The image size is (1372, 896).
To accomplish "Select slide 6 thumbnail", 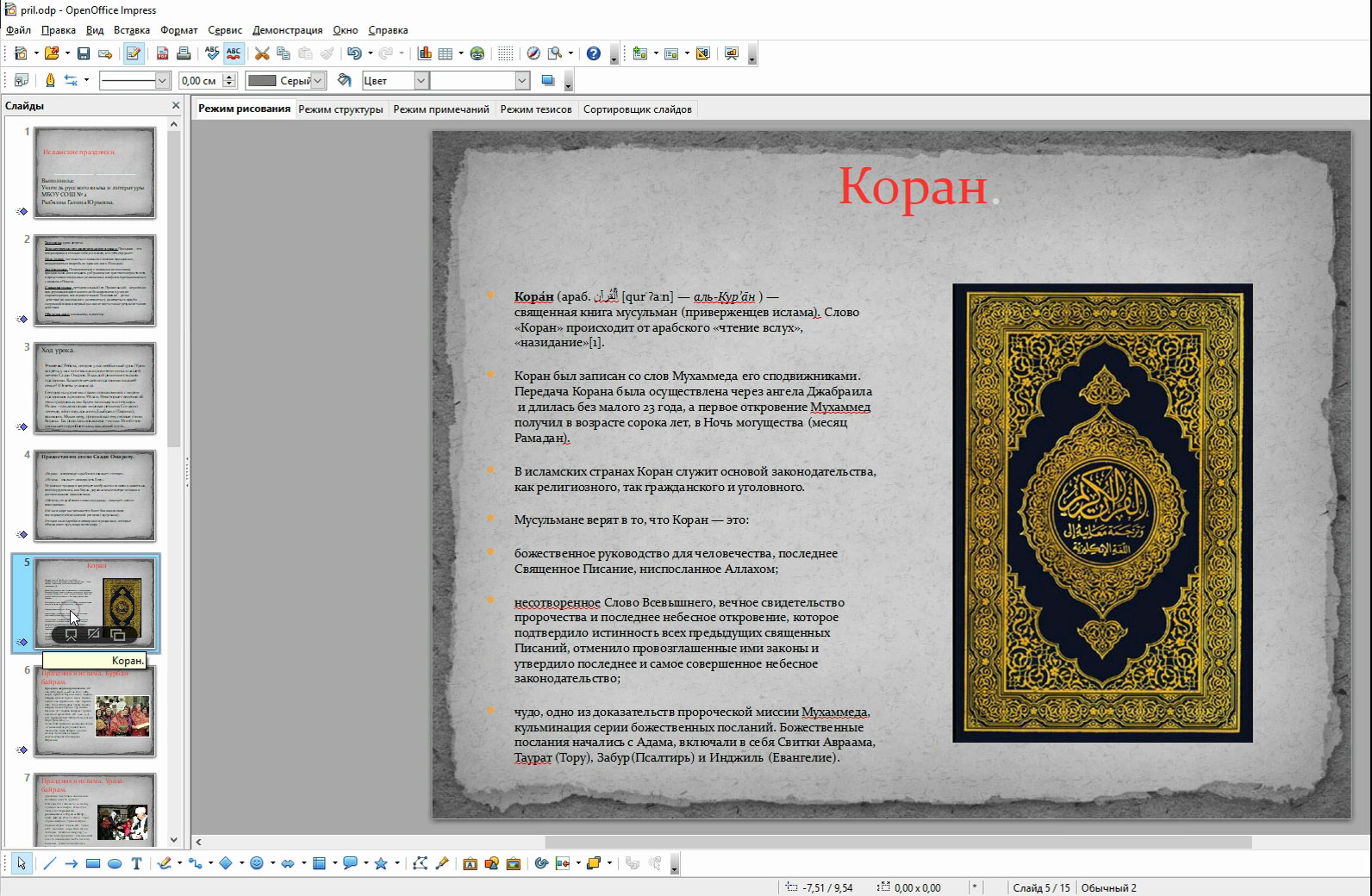I will pyautogui.click(x=95, y=711).
